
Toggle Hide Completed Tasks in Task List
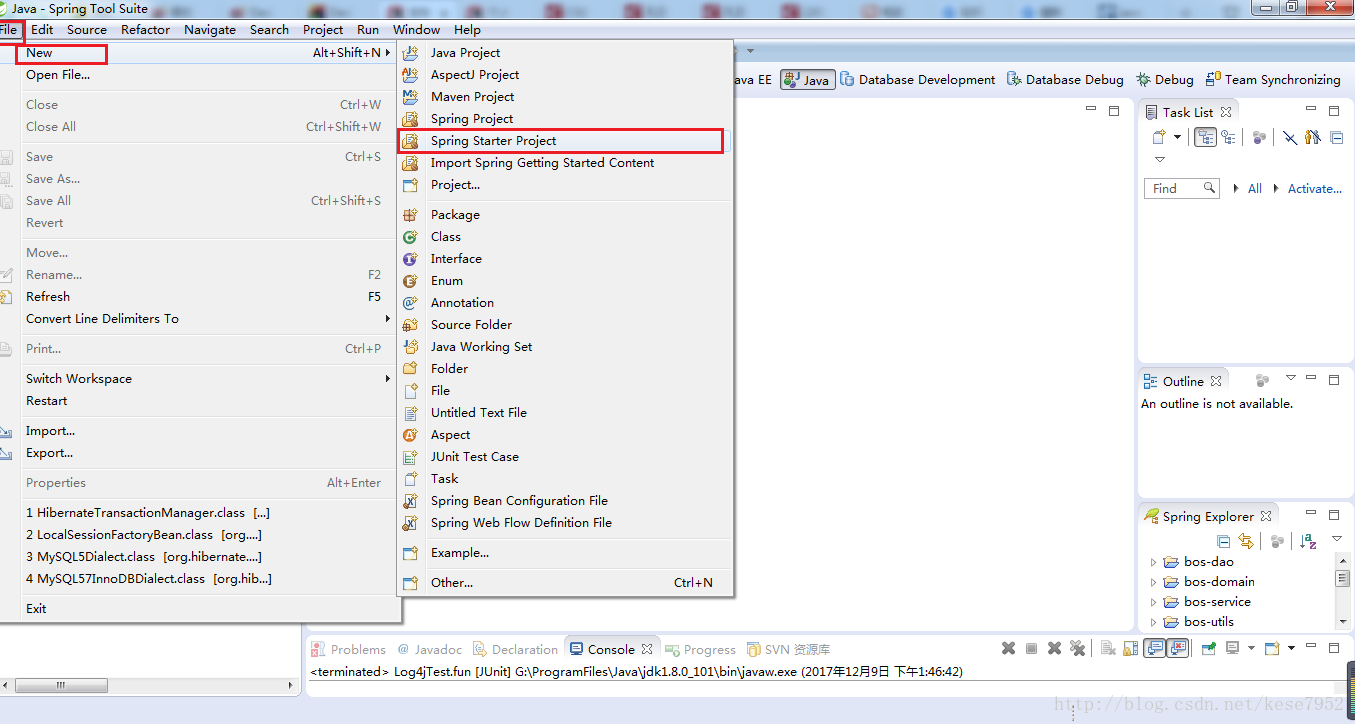[x=1290, y=137]
